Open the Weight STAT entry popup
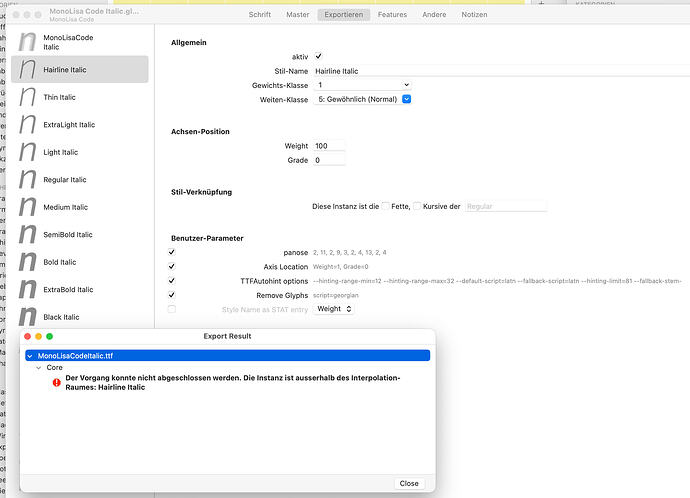This screenshot has height=498, width=690. tap(334, 309)
